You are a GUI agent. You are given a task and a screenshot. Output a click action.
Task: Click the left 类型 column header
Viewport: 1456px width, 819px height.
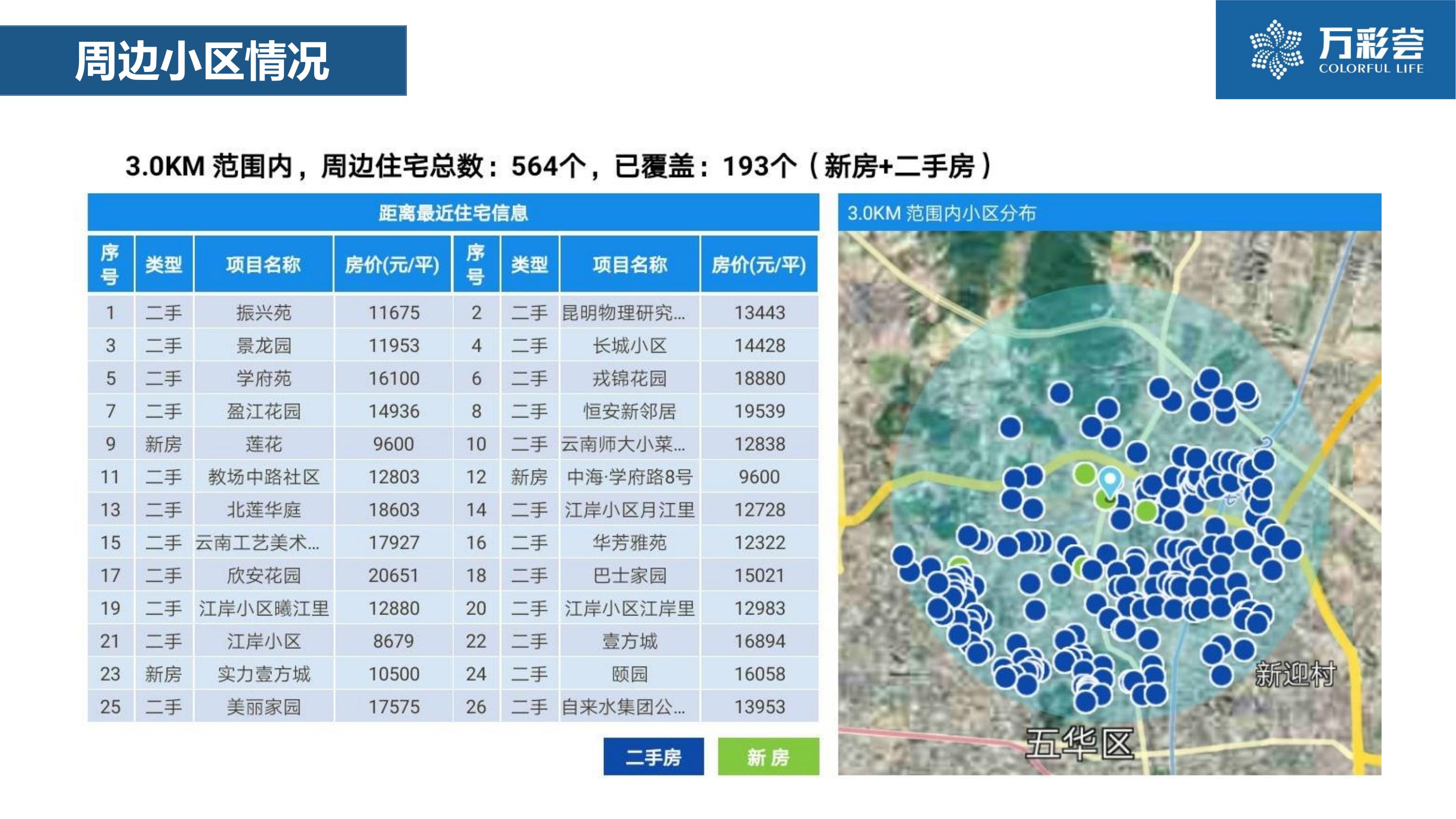tap(164, 264)
